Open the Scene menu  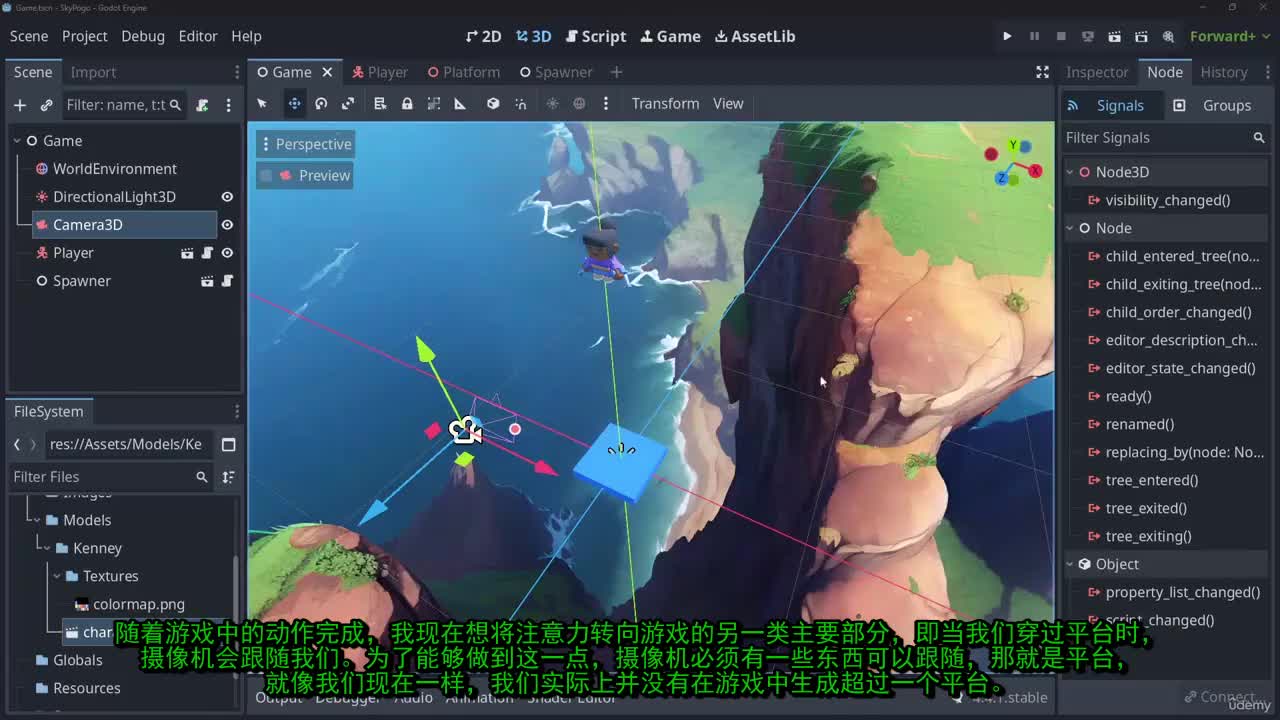[x=29, y=36]
